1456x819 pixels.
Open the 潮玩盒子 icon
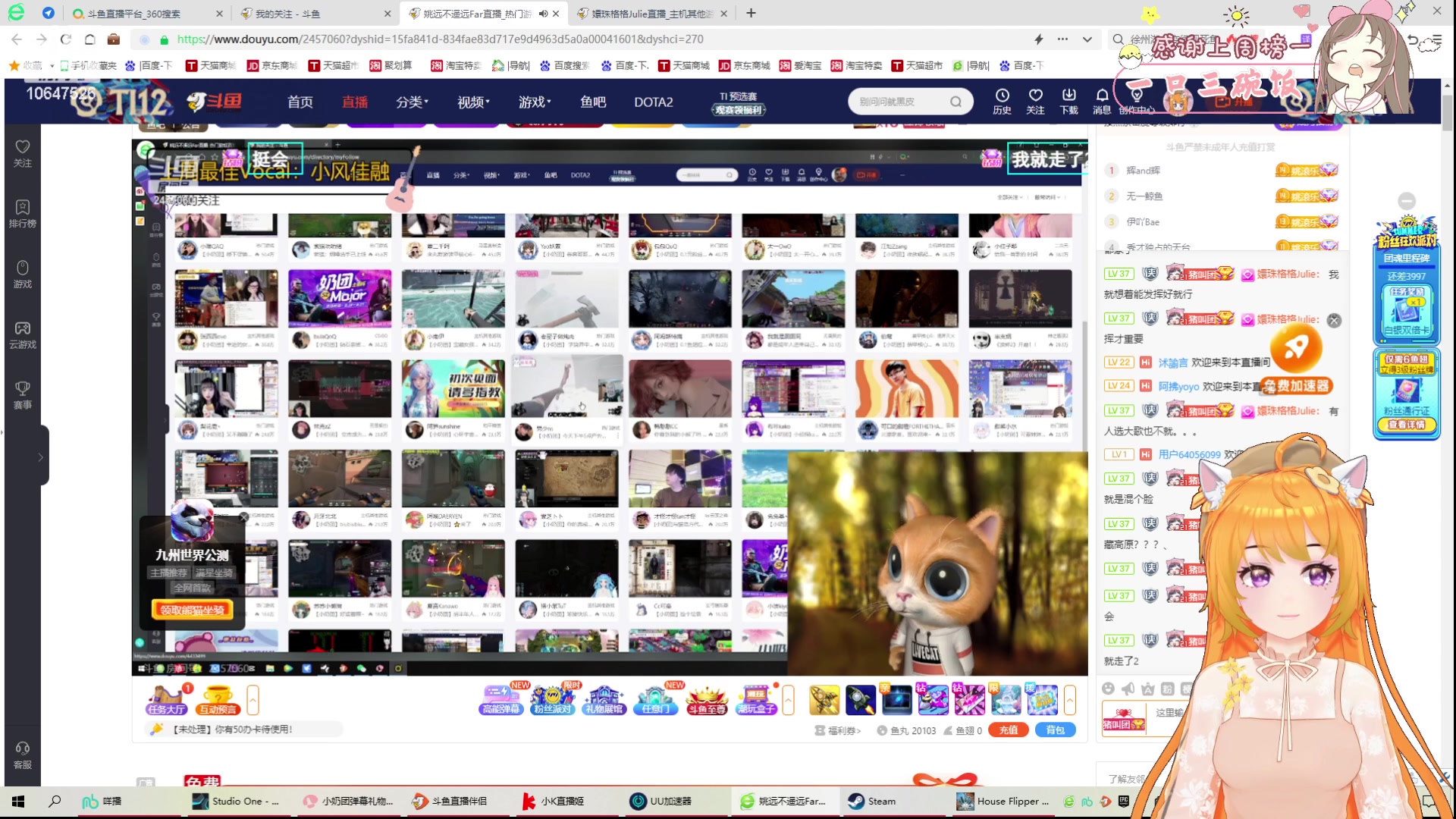point(757,700)
